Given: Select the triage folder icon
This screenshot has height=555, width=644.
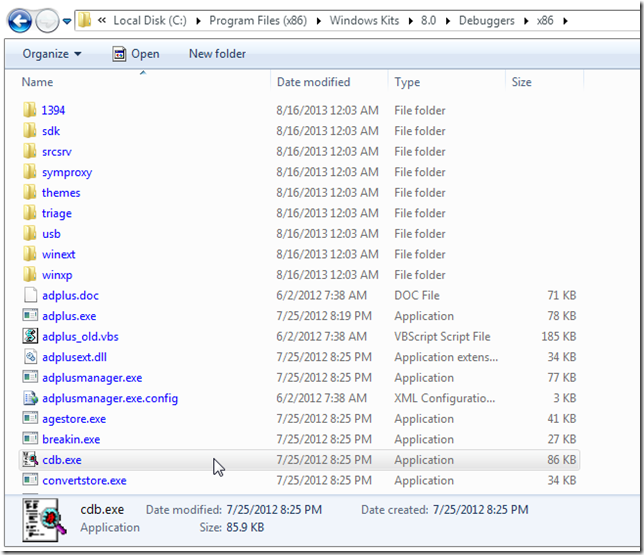Looking at the screenshot, I should 30,212.
